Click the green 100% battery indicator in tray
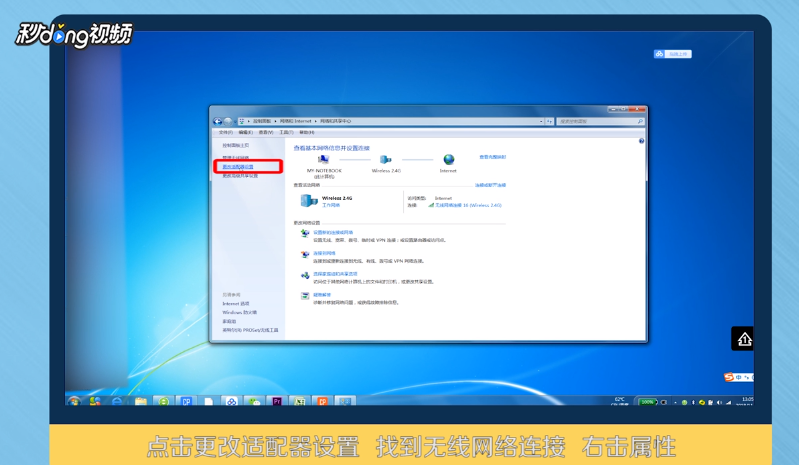This screenshot has height=465, width=799. [x=647, y=402]
